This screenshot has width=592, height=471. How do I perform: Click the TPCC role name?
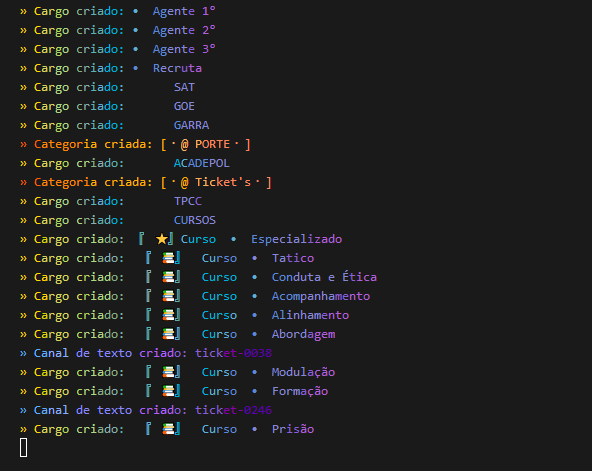188,201
